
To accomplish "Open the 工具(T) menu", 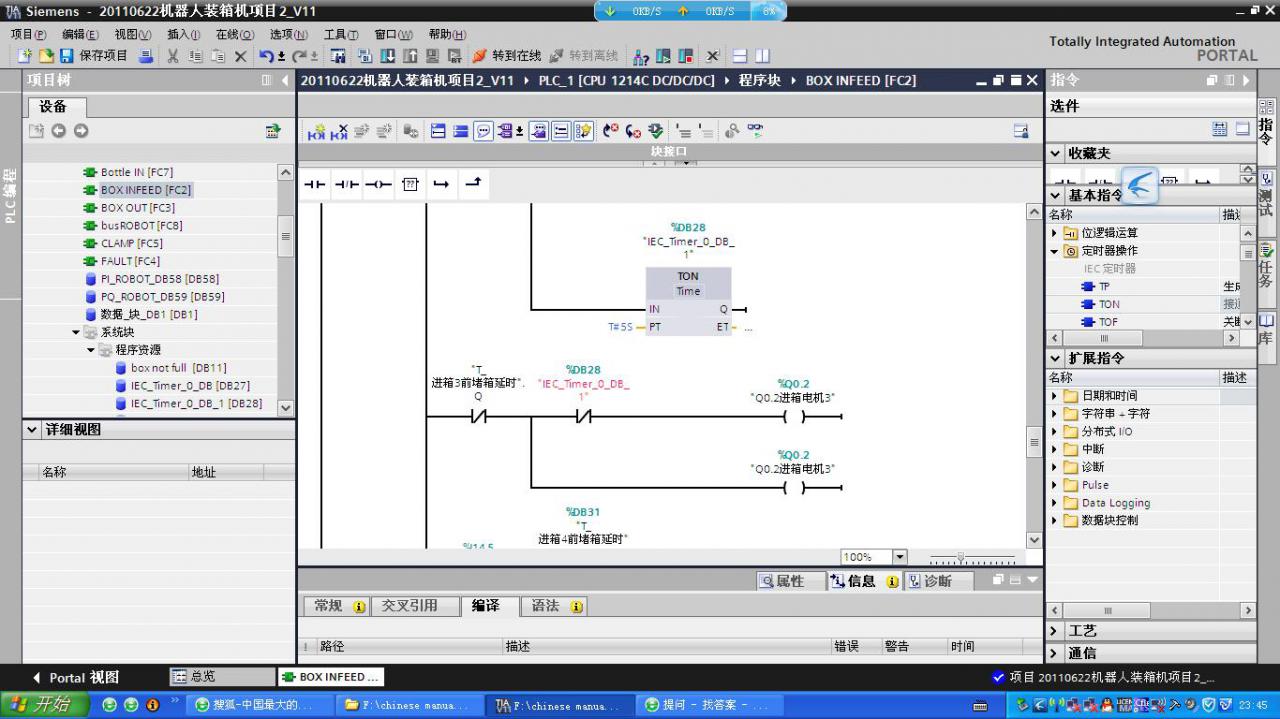I will pos(341,34).
